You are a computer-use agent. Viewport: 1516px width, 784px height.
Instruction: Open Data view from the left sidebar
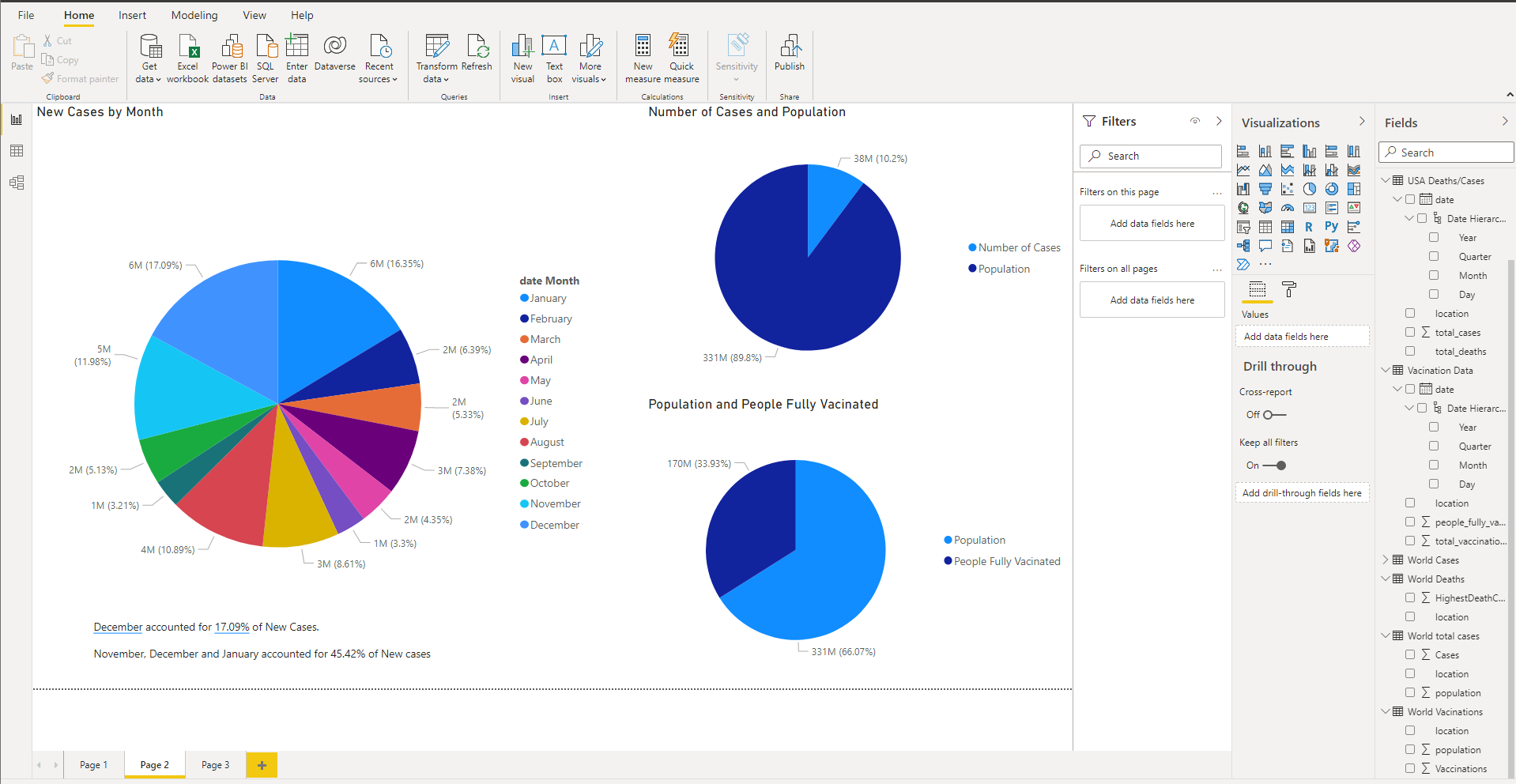17,151
